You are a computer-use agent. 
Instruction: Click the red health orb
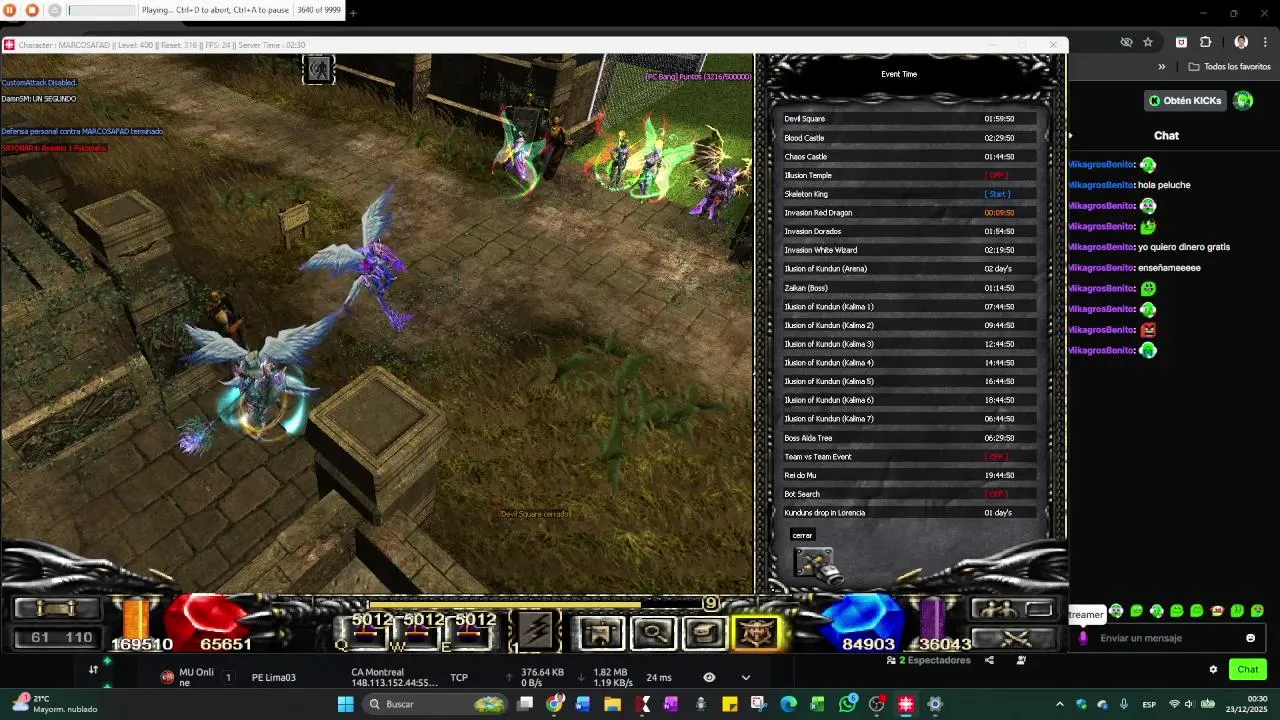(208, 622)
